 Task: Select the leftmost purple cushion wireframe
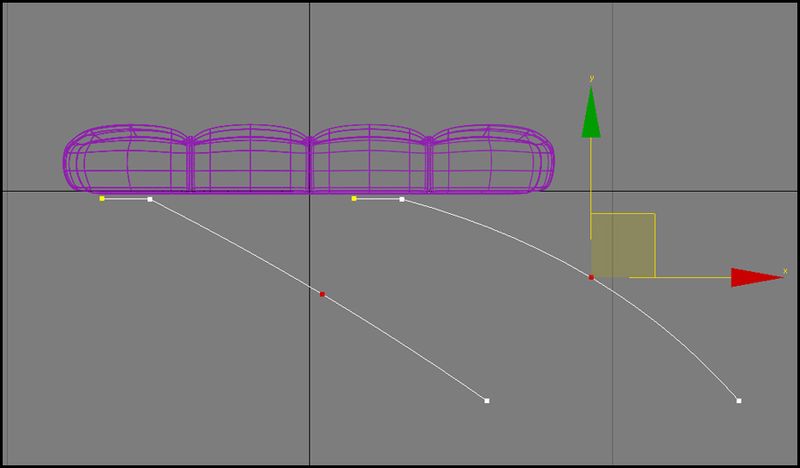pyautogui.click(x=127, y=158)
